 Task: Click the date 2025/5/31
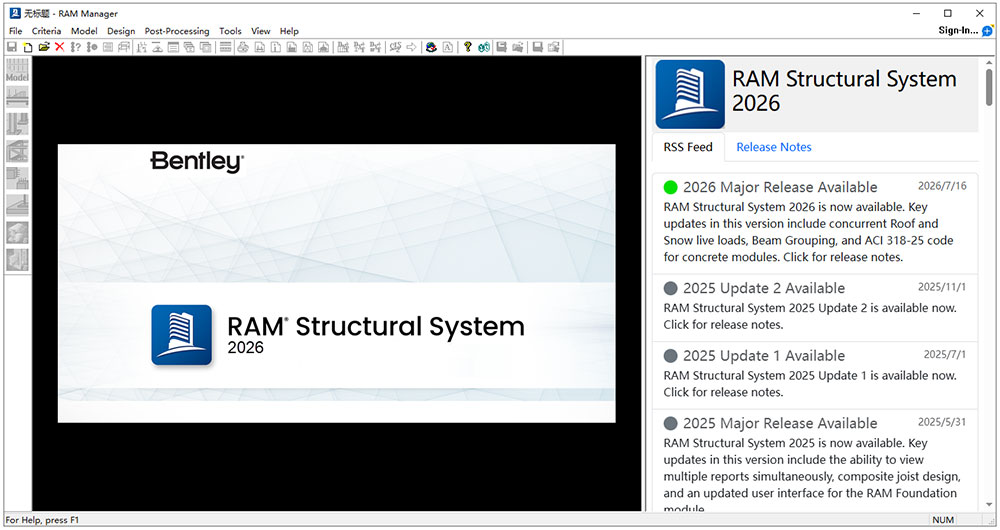click(942, 422)
